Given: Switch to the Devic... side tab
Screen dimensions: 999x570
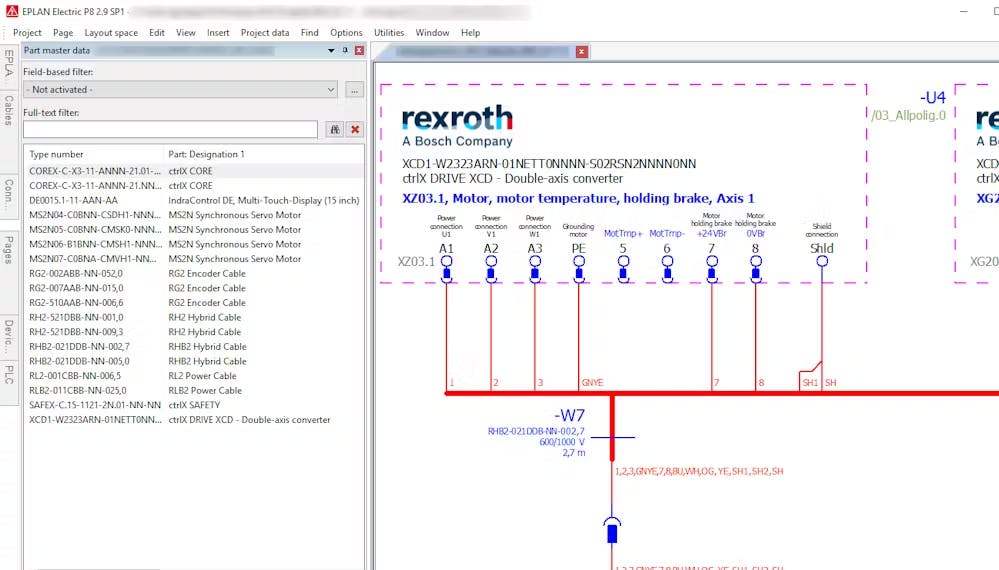Looking at the screenshot, I should click(9, 336).
